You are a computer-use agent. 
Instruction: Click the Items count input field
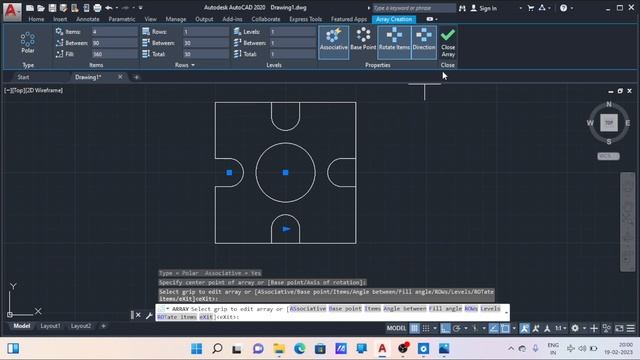coord(114,32)
